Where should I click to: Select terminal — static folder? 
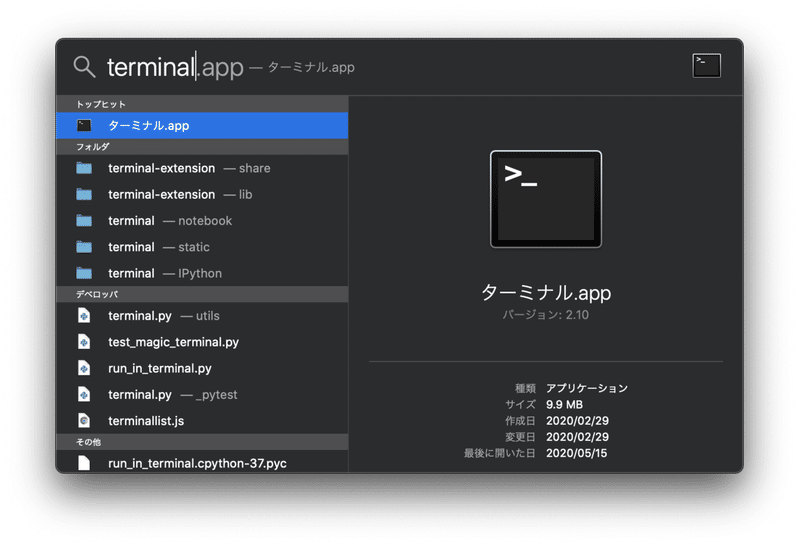point(202,247)
